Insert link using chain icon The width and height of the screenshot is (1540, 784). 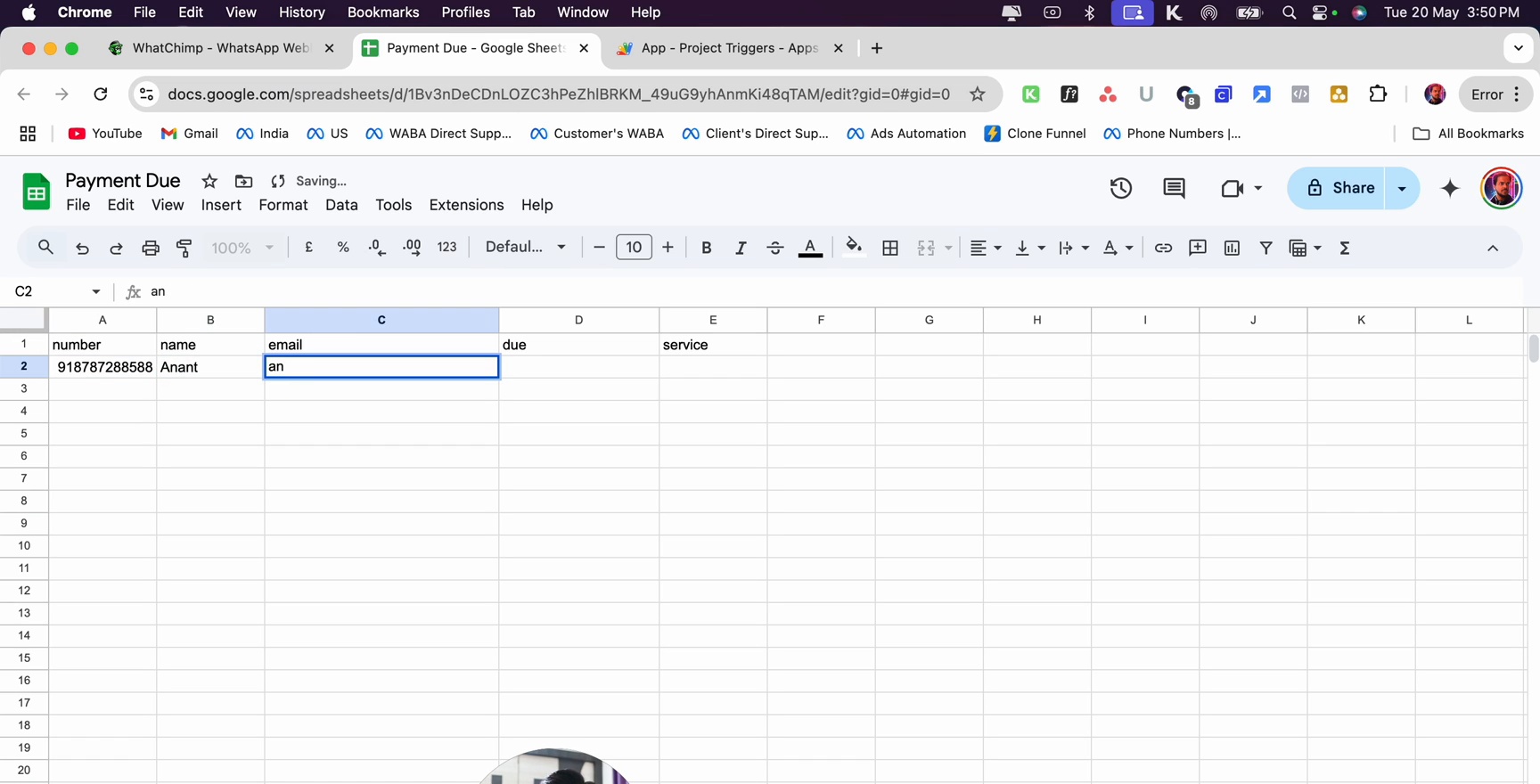(x=1163, y=248)
